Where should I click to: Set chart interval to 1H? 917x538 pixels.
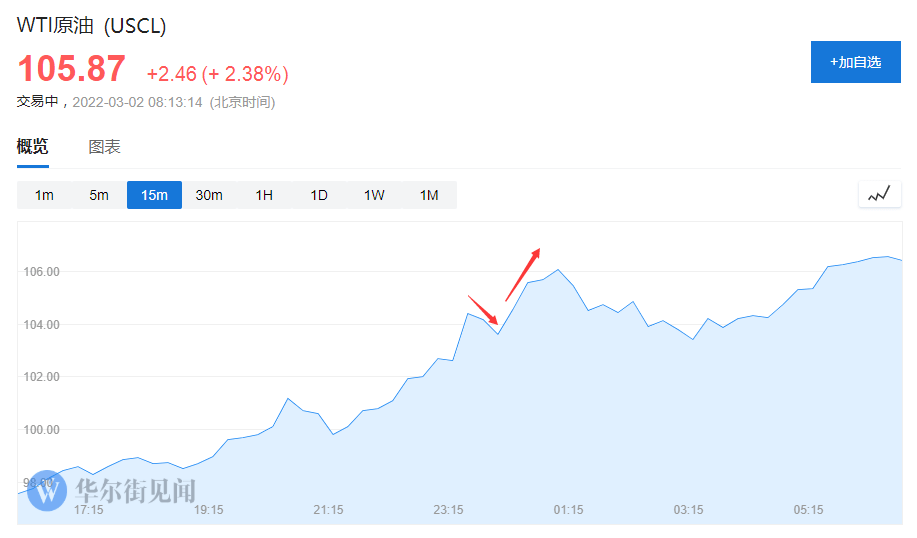pos(264,195)
